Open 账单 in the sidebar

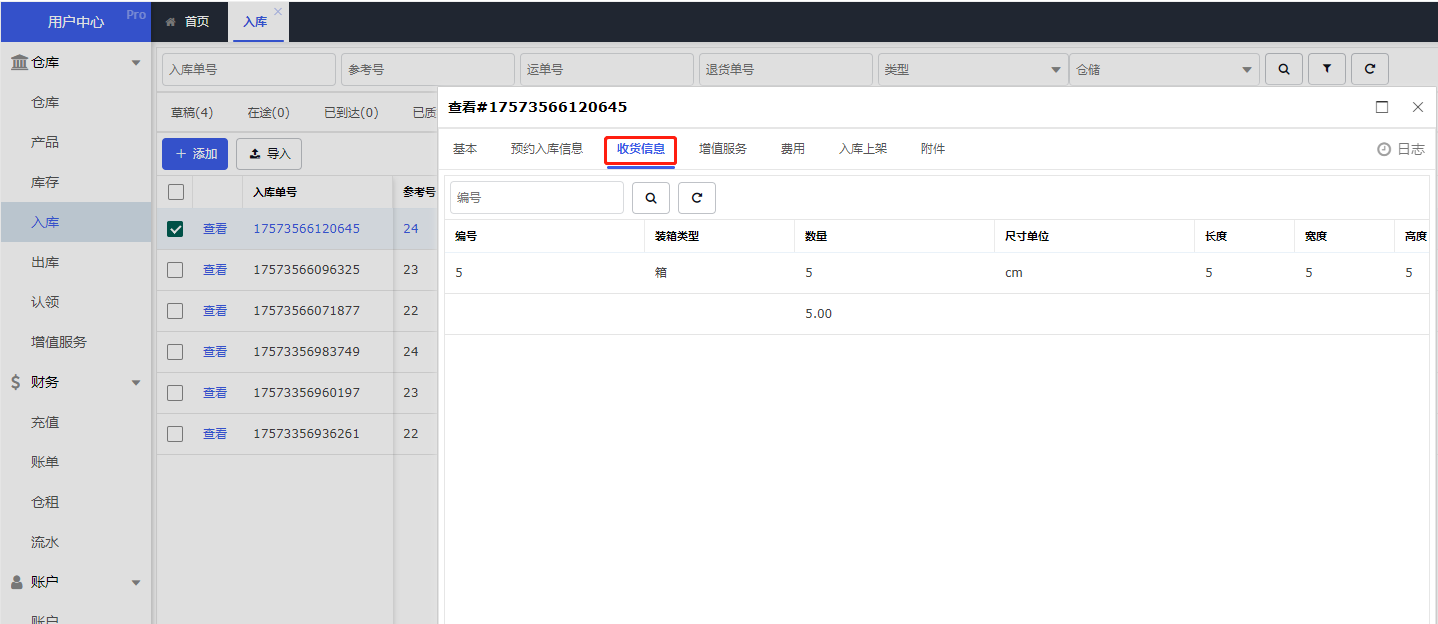75,462
